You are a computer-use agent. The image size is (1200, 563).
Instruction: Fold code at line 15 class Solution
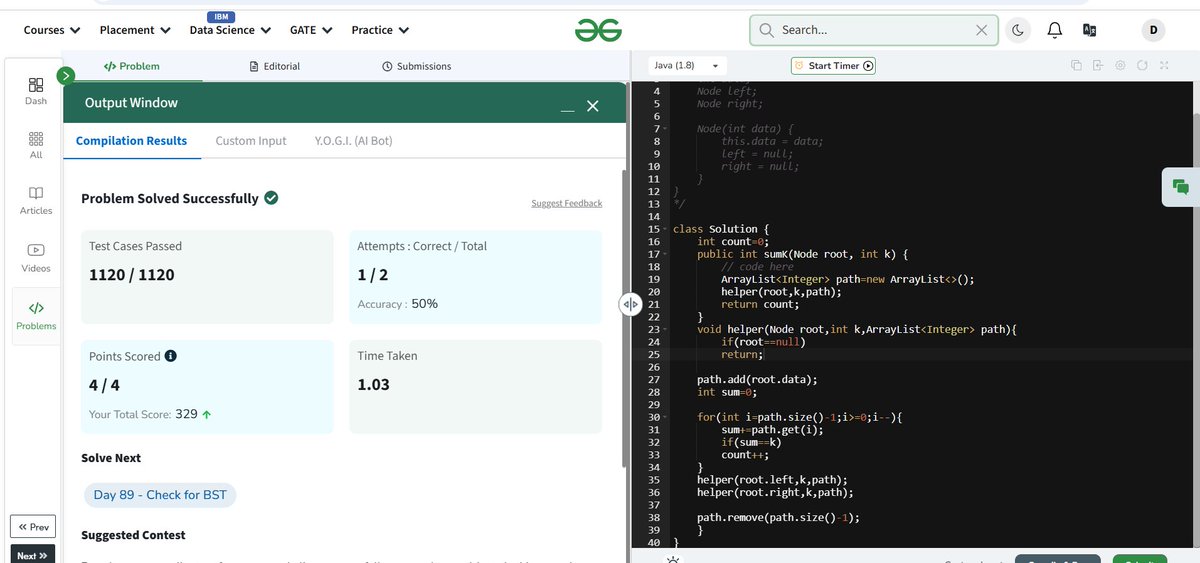coord(664,229)
